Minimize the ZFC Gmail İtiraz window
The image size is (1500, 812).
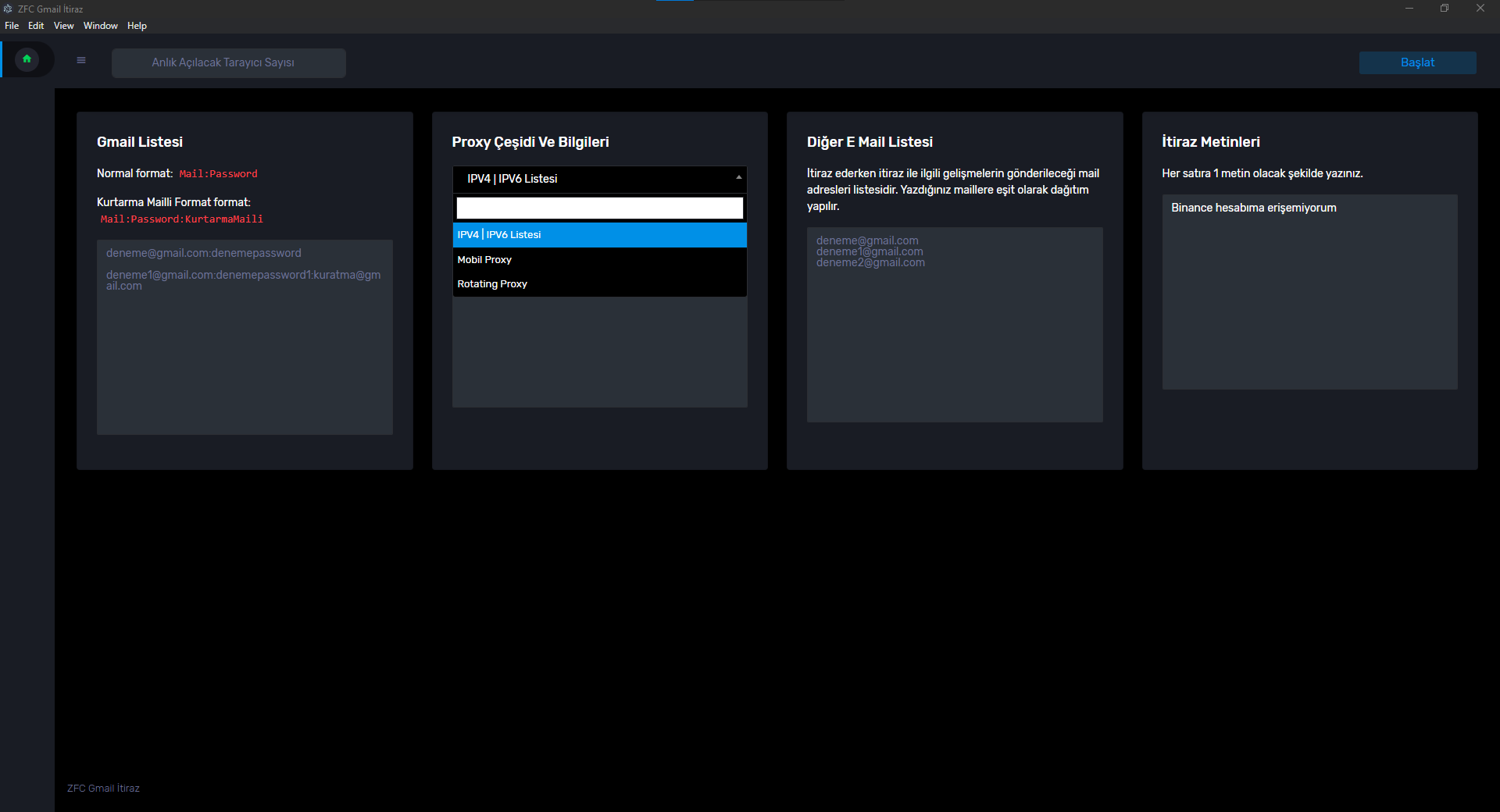click(1409, 9)
